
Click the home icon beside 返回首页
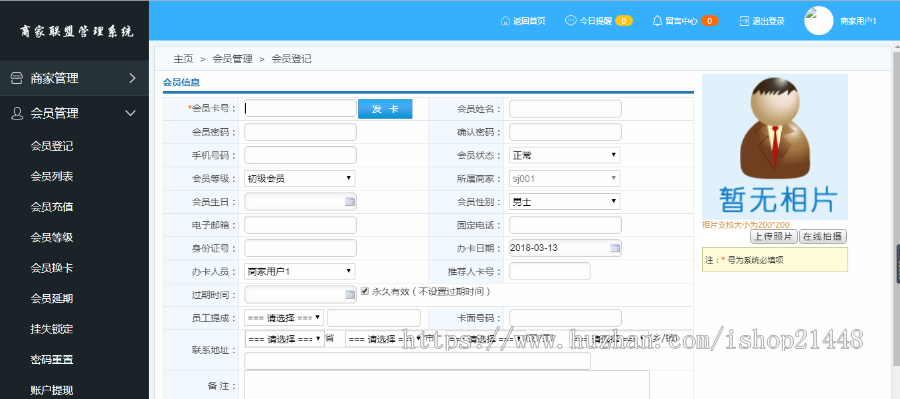505,21
